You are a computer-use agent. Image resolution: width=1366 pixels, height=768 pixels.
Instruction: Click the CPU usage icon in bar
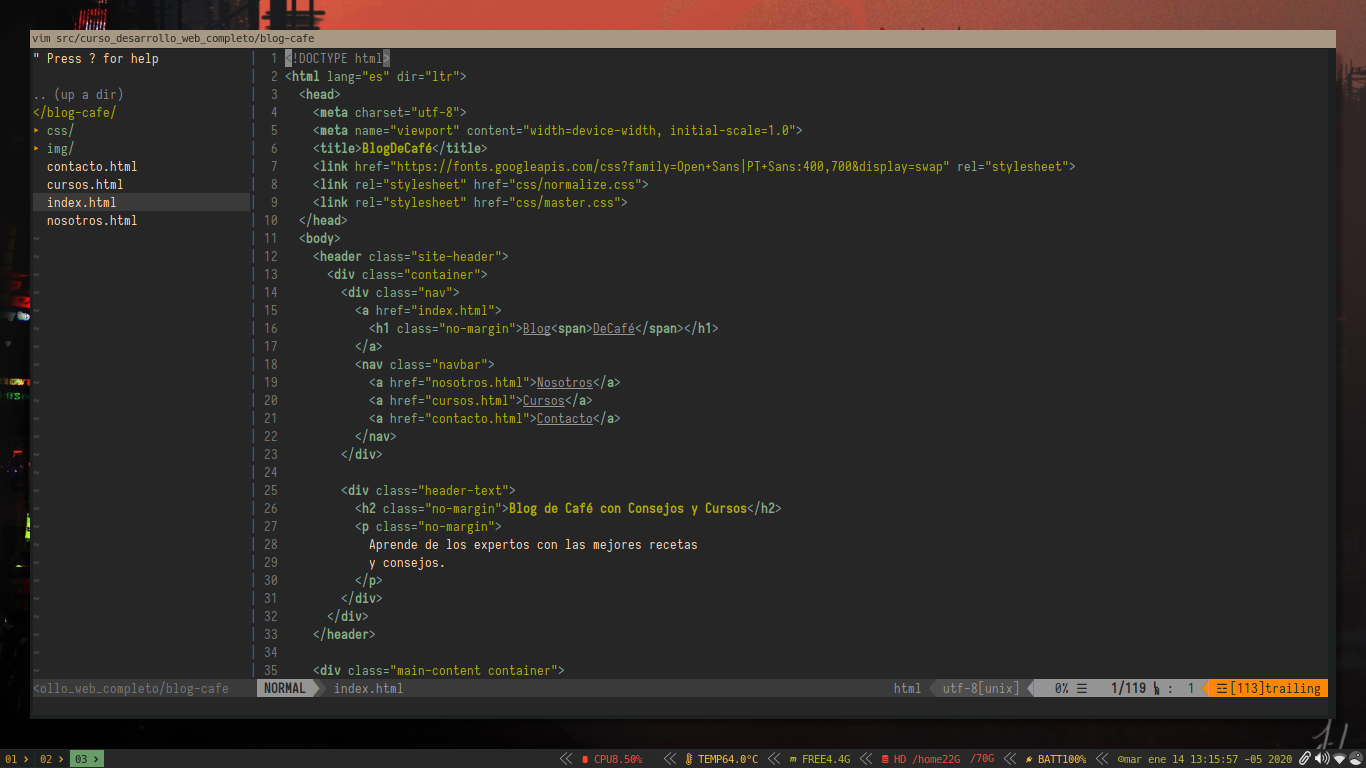pos(585,759)
